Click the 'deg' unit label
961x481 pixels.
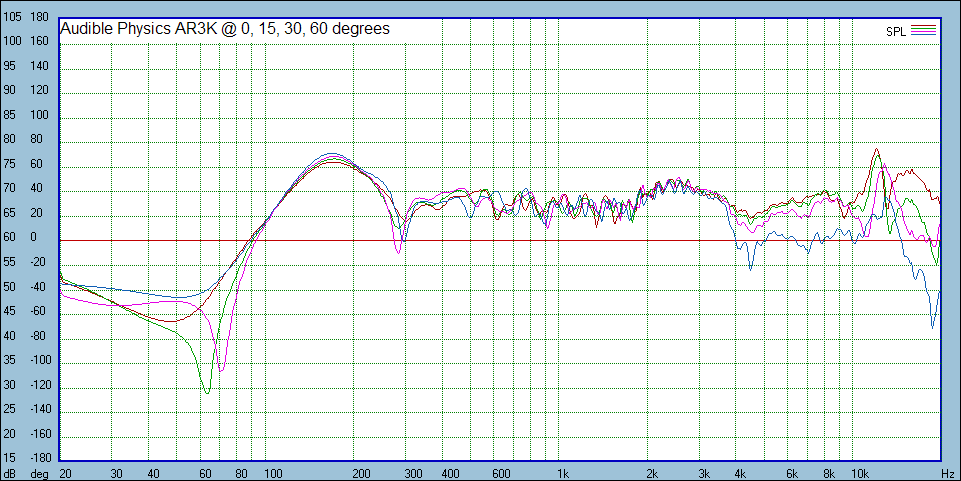[x=39, y=474]
